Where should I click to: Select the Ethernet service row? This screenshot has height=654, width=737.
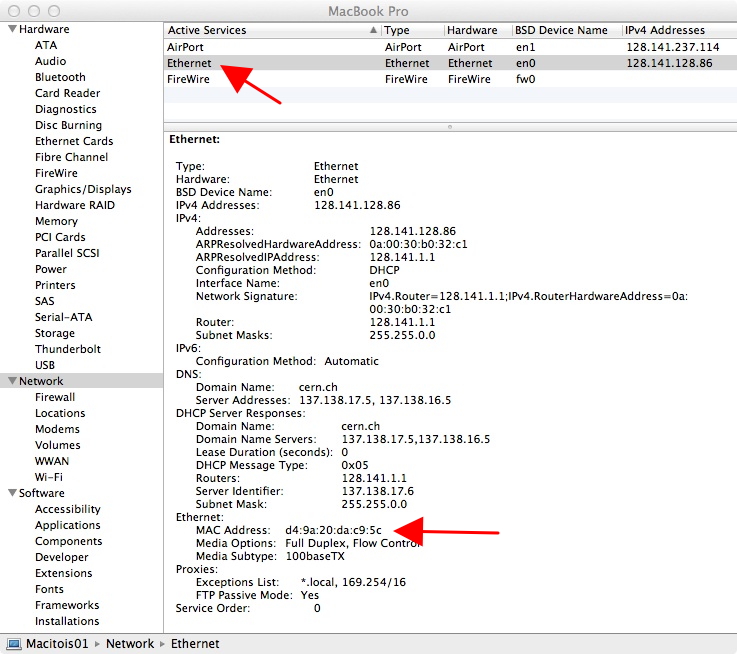450,63
